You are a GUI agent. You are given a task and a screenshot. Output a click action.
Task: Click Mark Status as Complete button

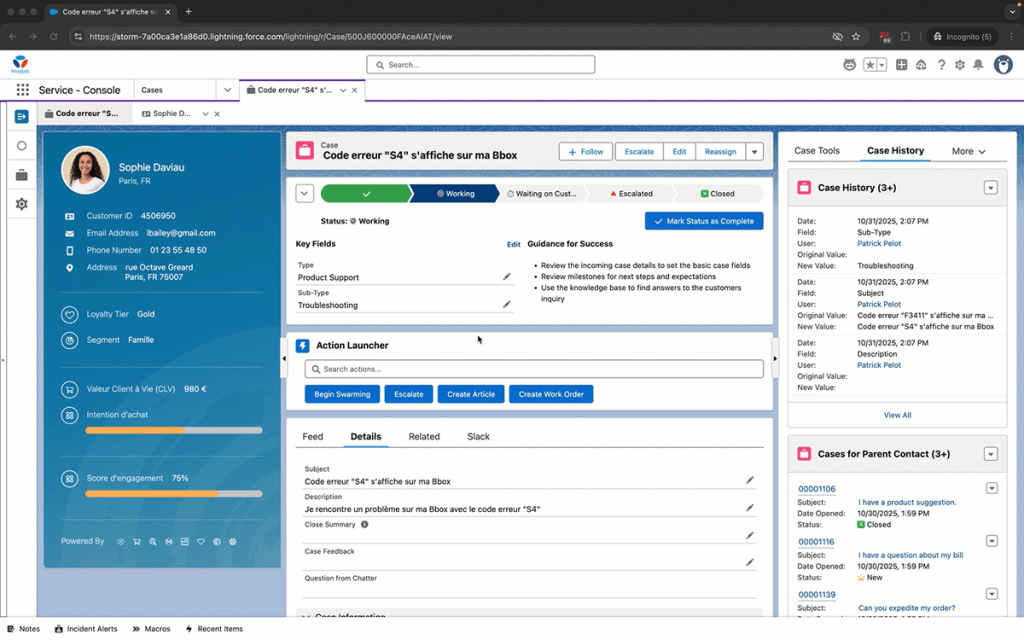(704, 221)
